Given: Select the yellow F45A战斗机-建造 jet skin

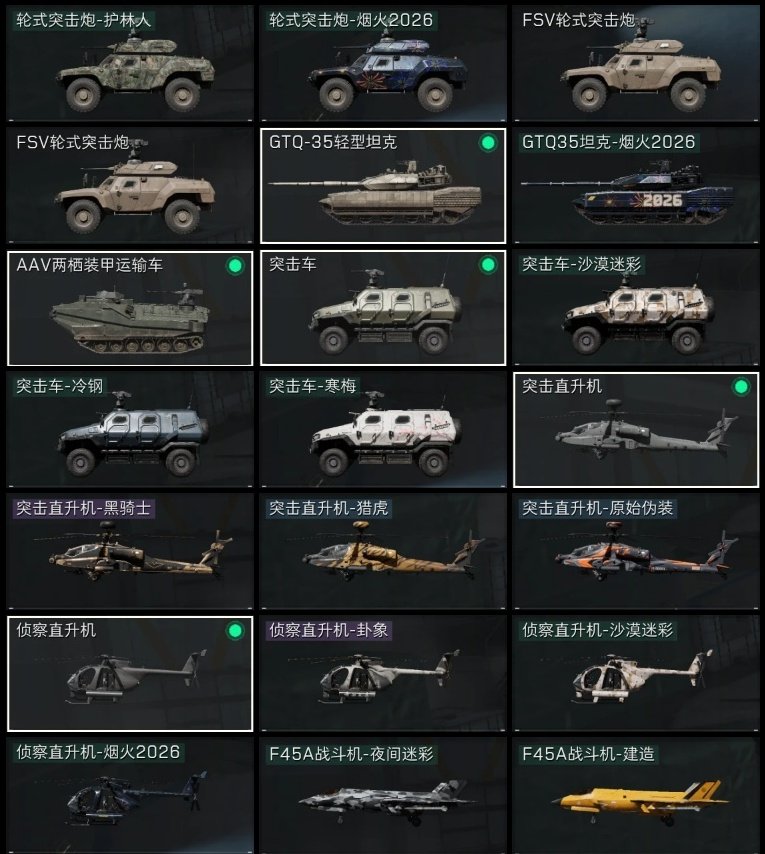Looking at the screenshot, I should (x=636, y=796).
